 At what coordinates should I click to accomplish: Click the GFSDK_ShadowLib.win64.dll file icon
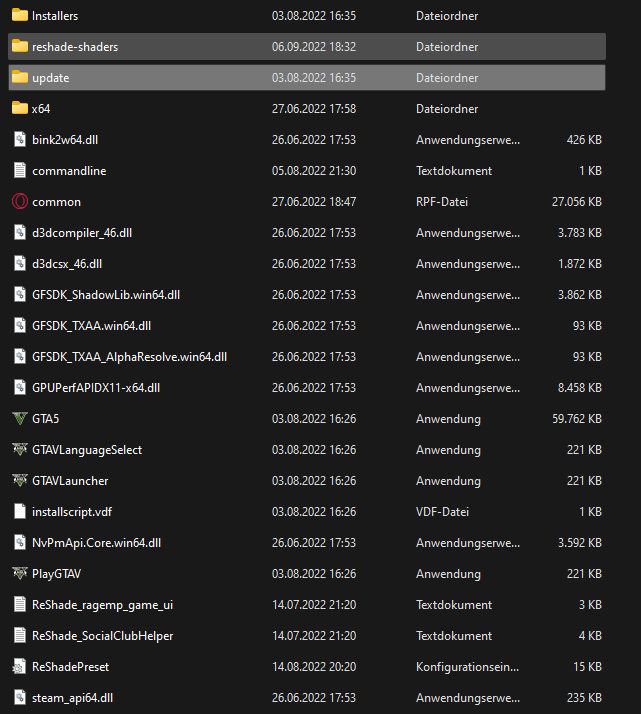pos(20,295)
